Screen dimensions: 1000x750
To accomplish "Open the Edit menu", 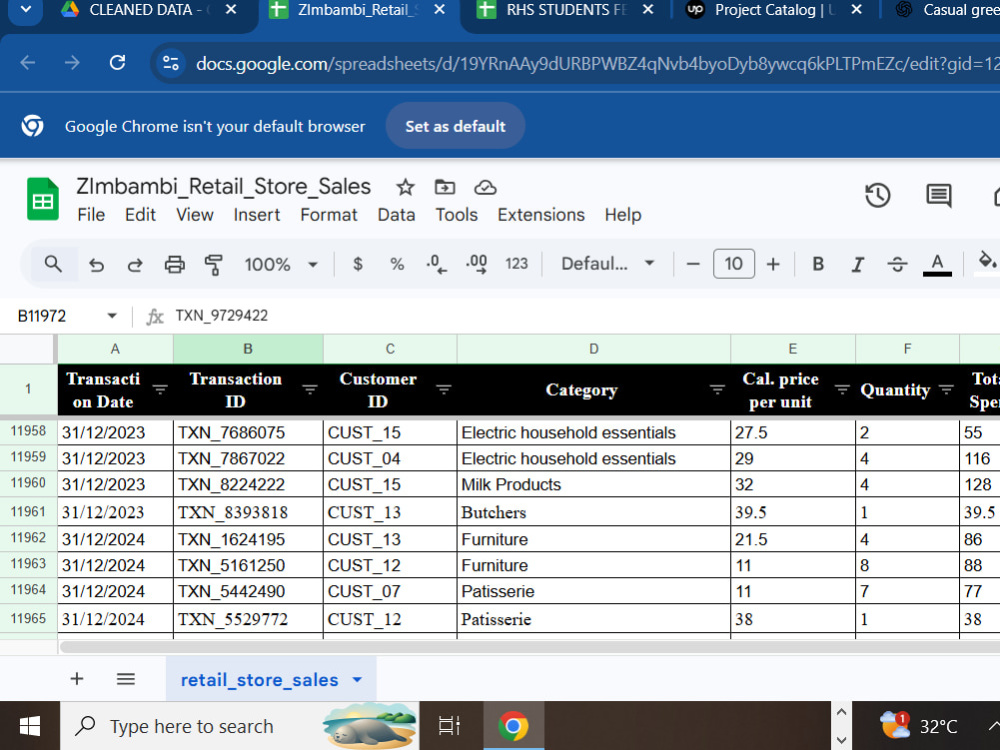I will [140, 215].
